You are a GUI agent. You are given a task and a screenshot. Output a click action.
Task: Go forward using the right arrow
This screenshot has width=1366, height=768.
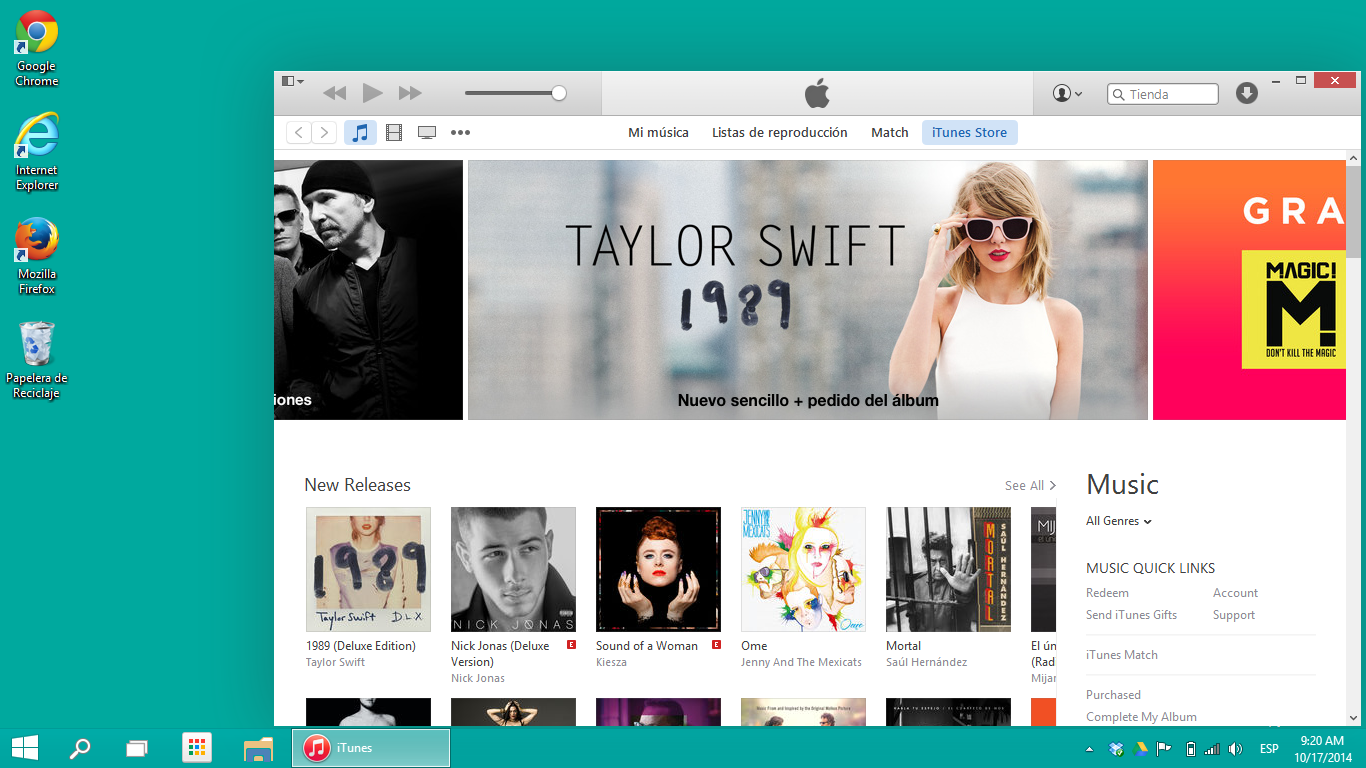point(324,132)
